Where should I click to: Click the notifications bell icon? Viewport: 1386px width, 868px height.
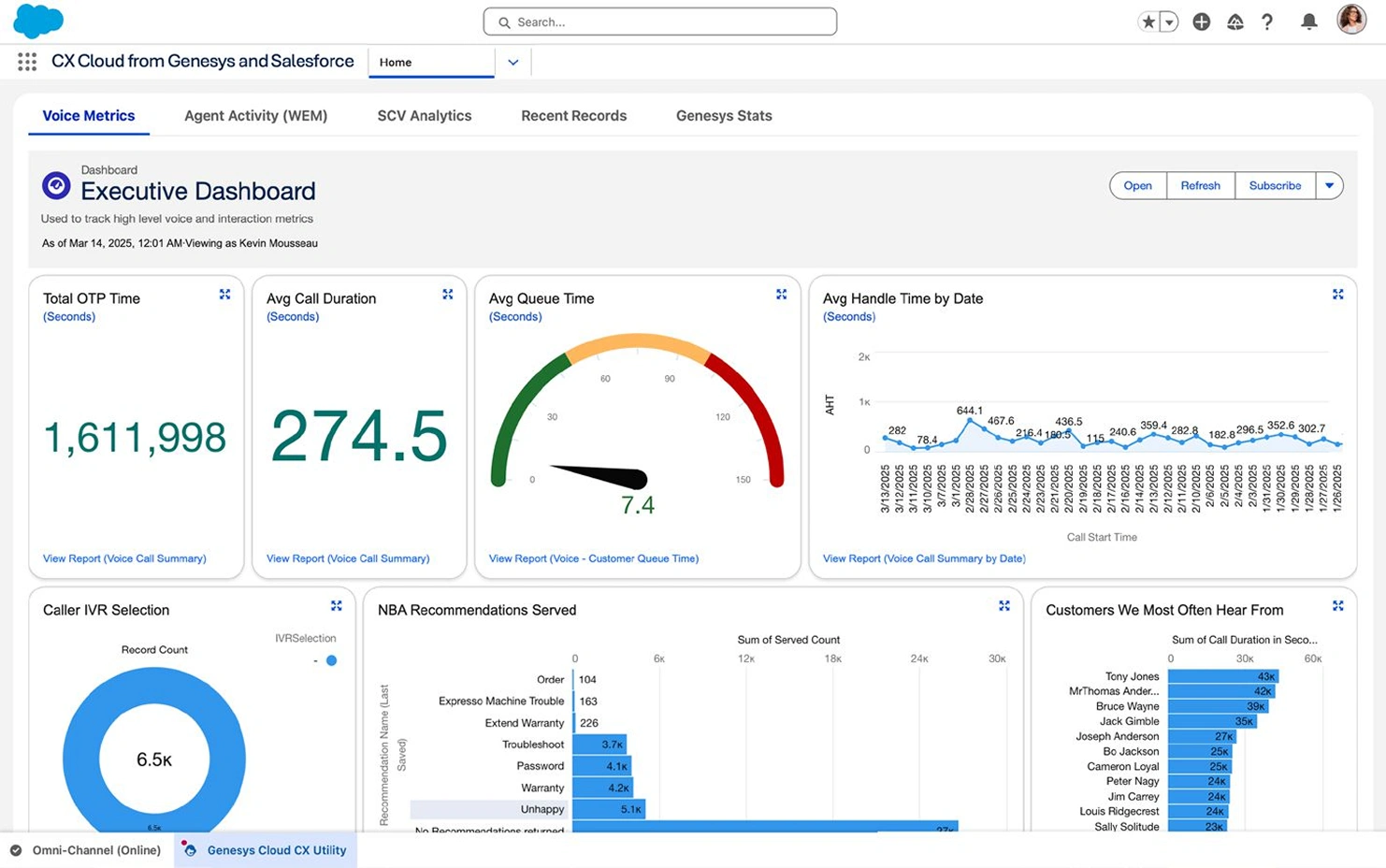coord(1309,22)
